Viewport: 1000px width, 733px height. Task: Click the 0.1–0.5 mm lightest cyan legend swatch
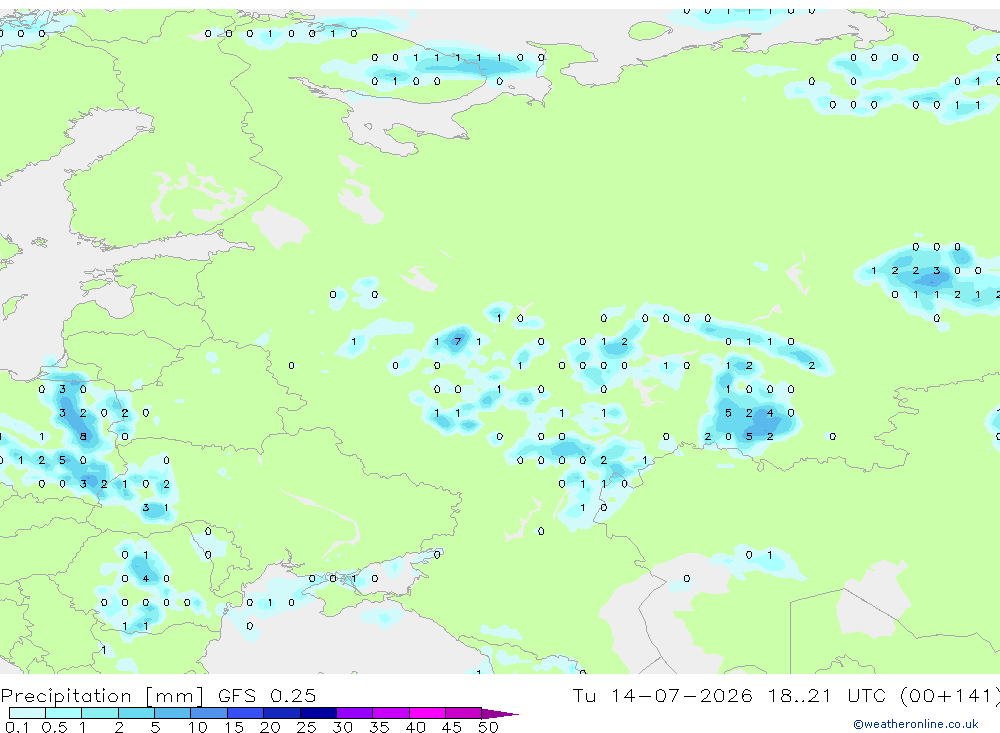27,713
